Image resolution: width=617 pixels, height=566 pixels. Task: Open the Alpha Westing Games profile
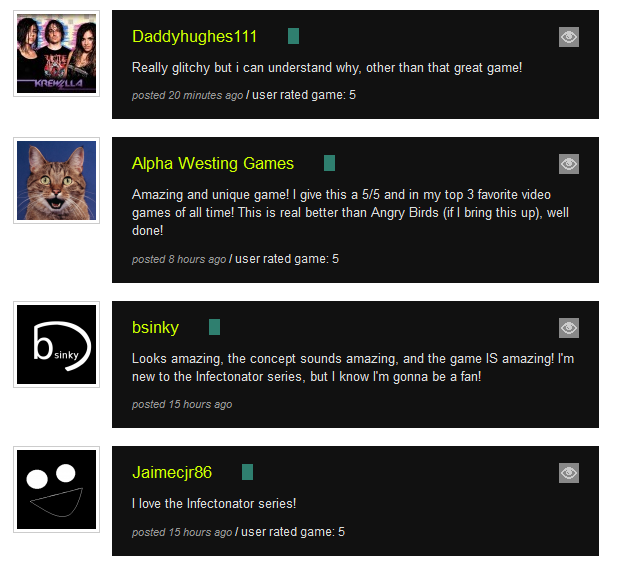click(213, 163)
